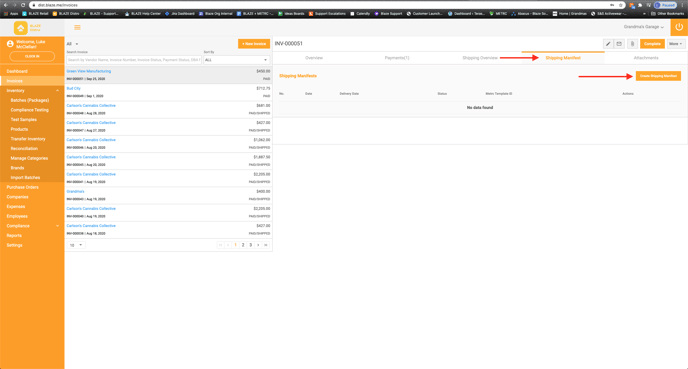Open Employees in the sidebar
The height and width of the screenshot is (369, 688).
17,216
